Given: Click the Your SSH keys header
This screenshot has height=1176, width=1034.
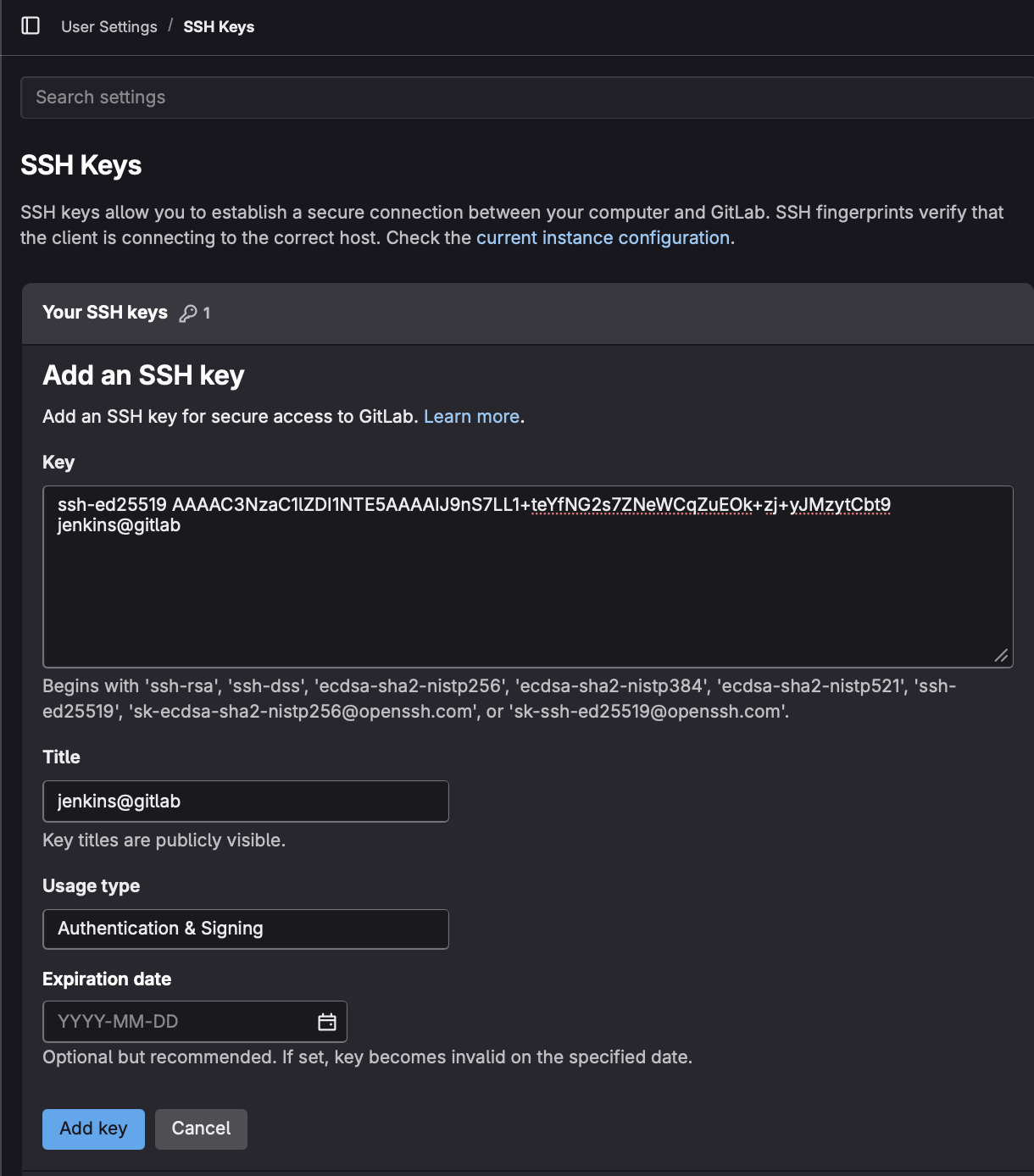Looking at the screenshot, I should click(105, 313).
